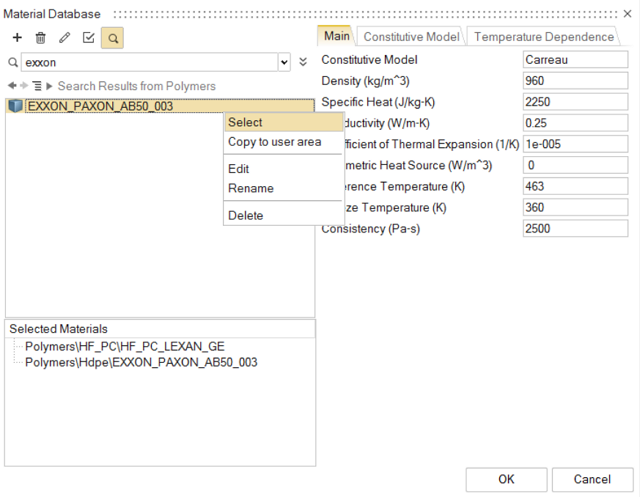
Task: Expand the double-chevron search options
Action: point(303,62)
